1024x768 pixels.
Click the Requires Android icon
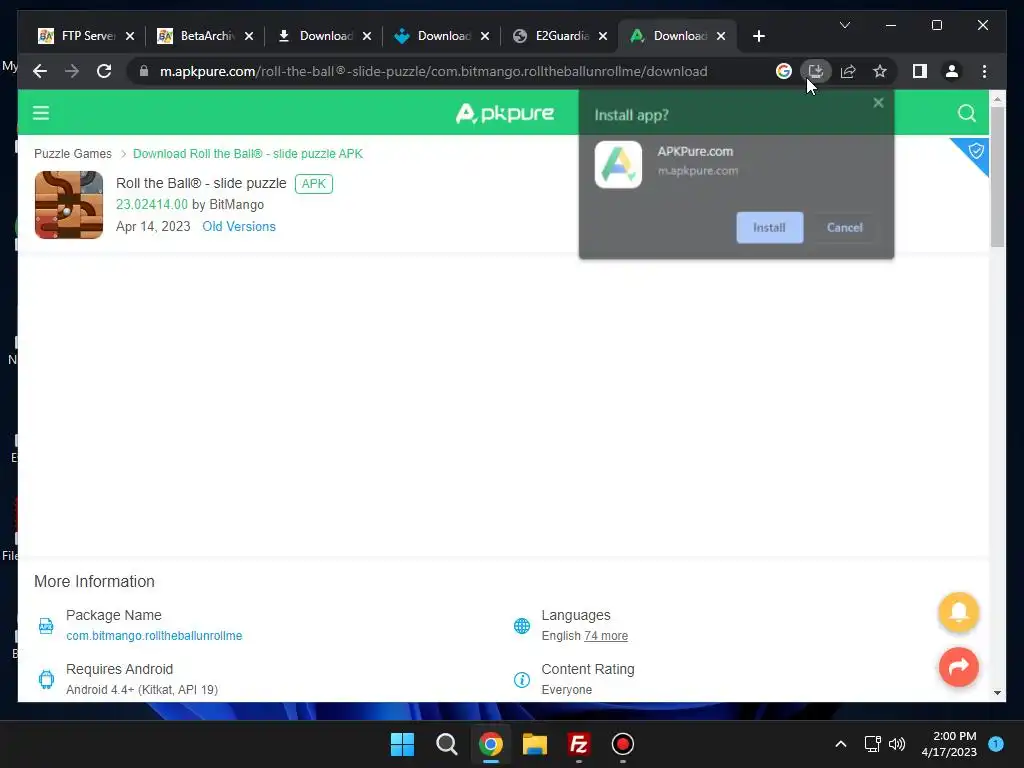coord(46,679)
